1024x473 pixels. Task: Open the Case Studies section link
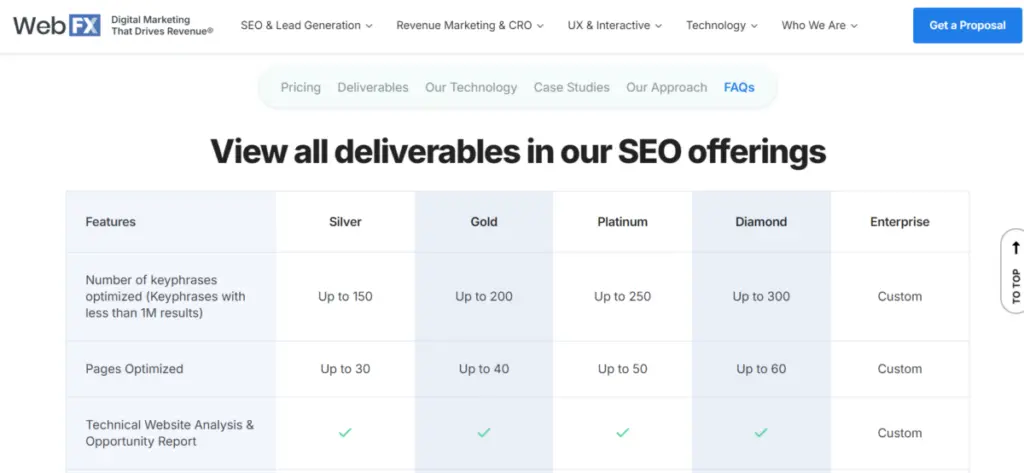point(571,87)
